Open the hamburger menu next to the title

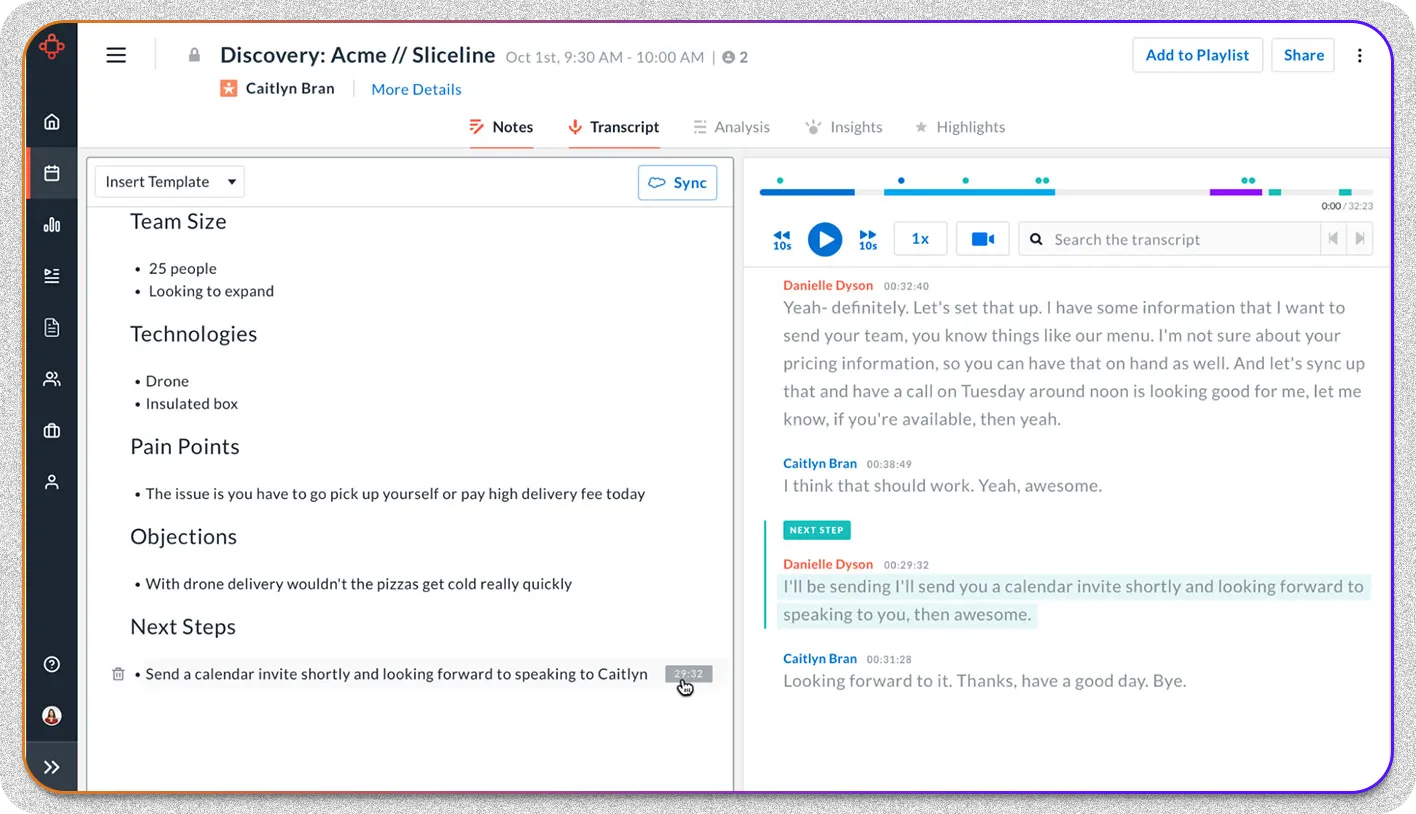pyautogui.click(x=116, y=55)
